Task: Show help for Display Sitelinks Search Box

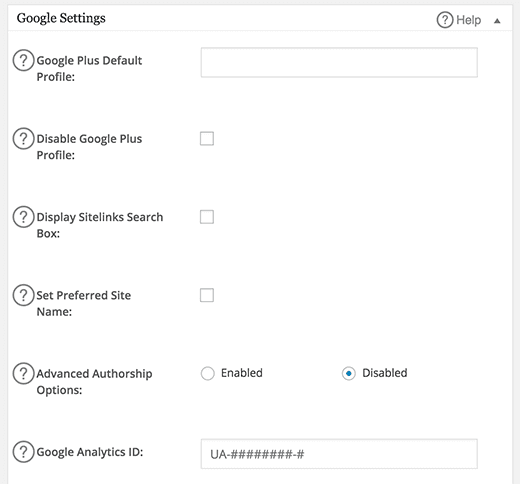Action: point(23,217)
